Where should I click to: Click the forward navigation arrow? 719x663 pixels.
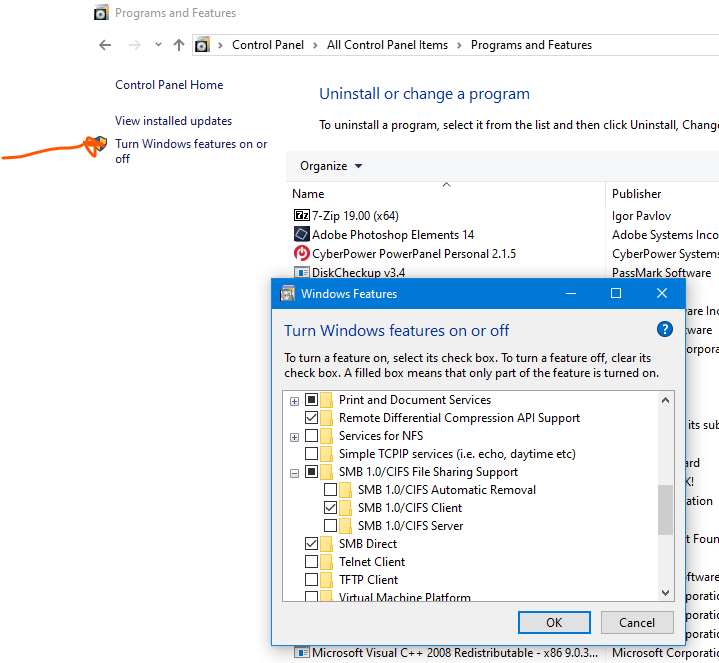pyautogui.click(x=134, y=45)
